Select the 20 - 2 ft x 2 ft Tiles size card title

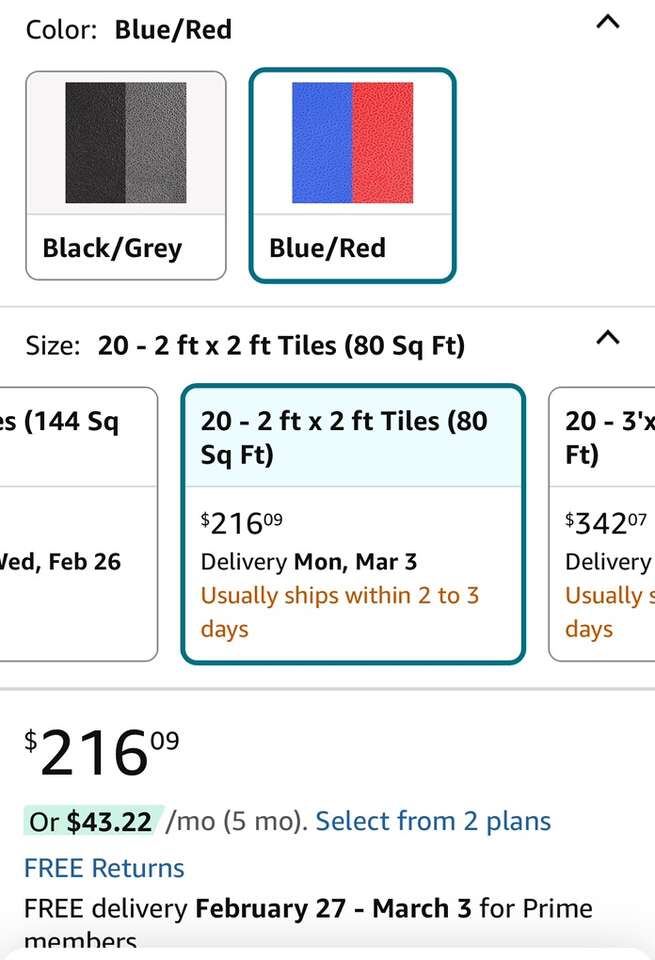pyautogui.click(x=343, y=437)
